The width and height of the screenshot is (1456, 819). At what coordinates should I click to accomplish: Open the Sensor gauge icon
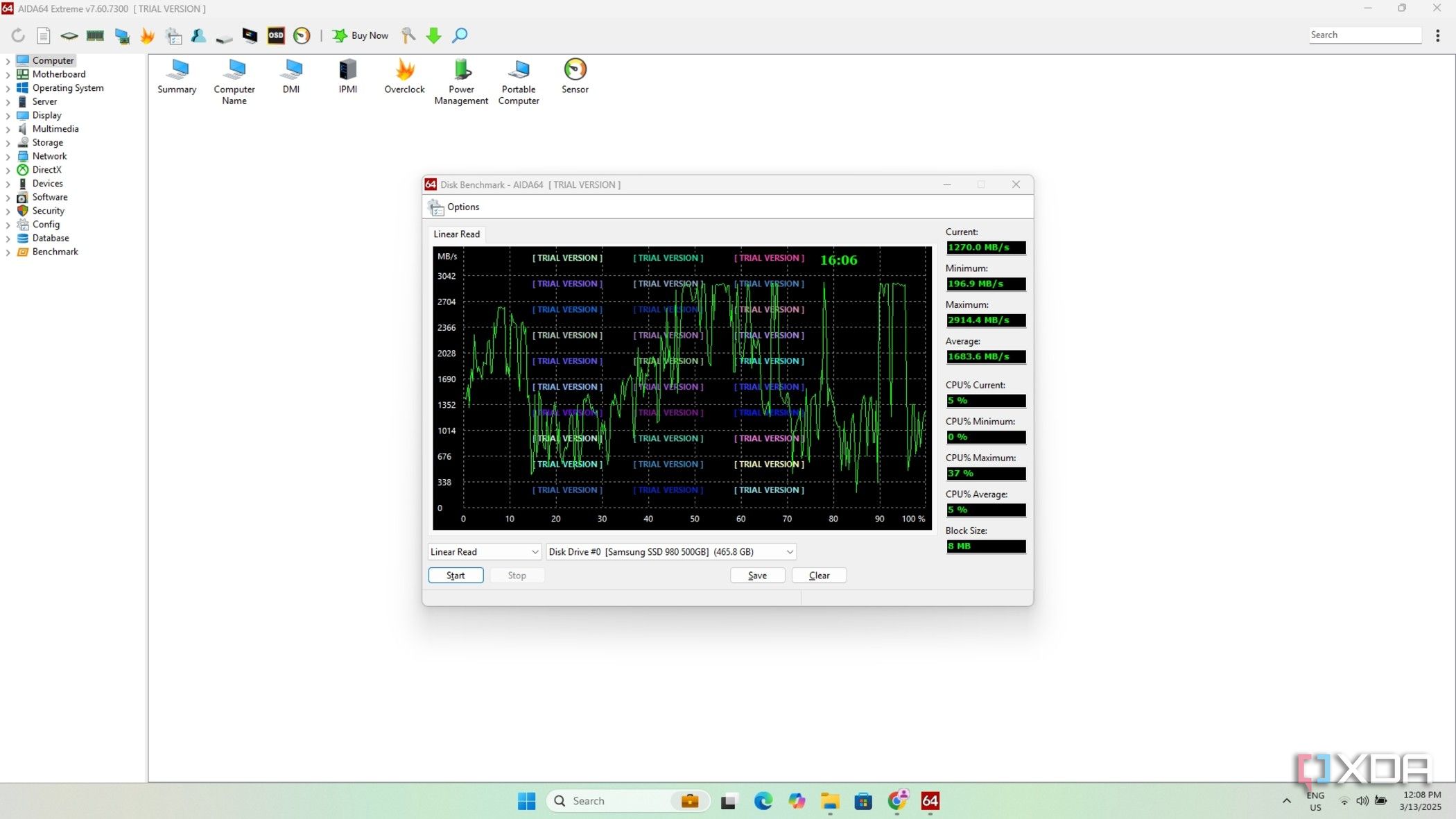pos(575,76)
